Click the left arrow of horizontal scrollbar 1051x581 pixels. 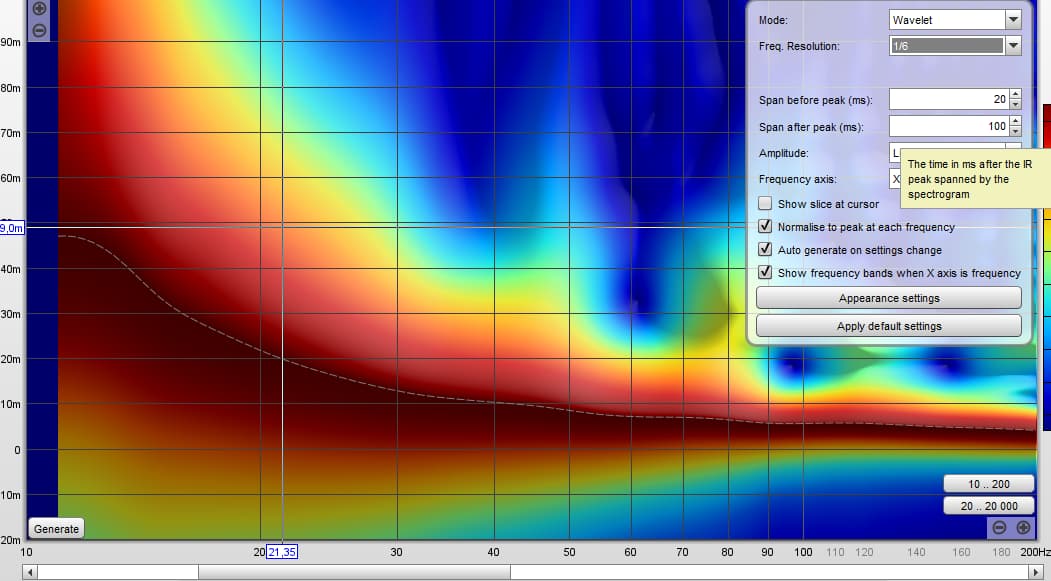[29, 573]
